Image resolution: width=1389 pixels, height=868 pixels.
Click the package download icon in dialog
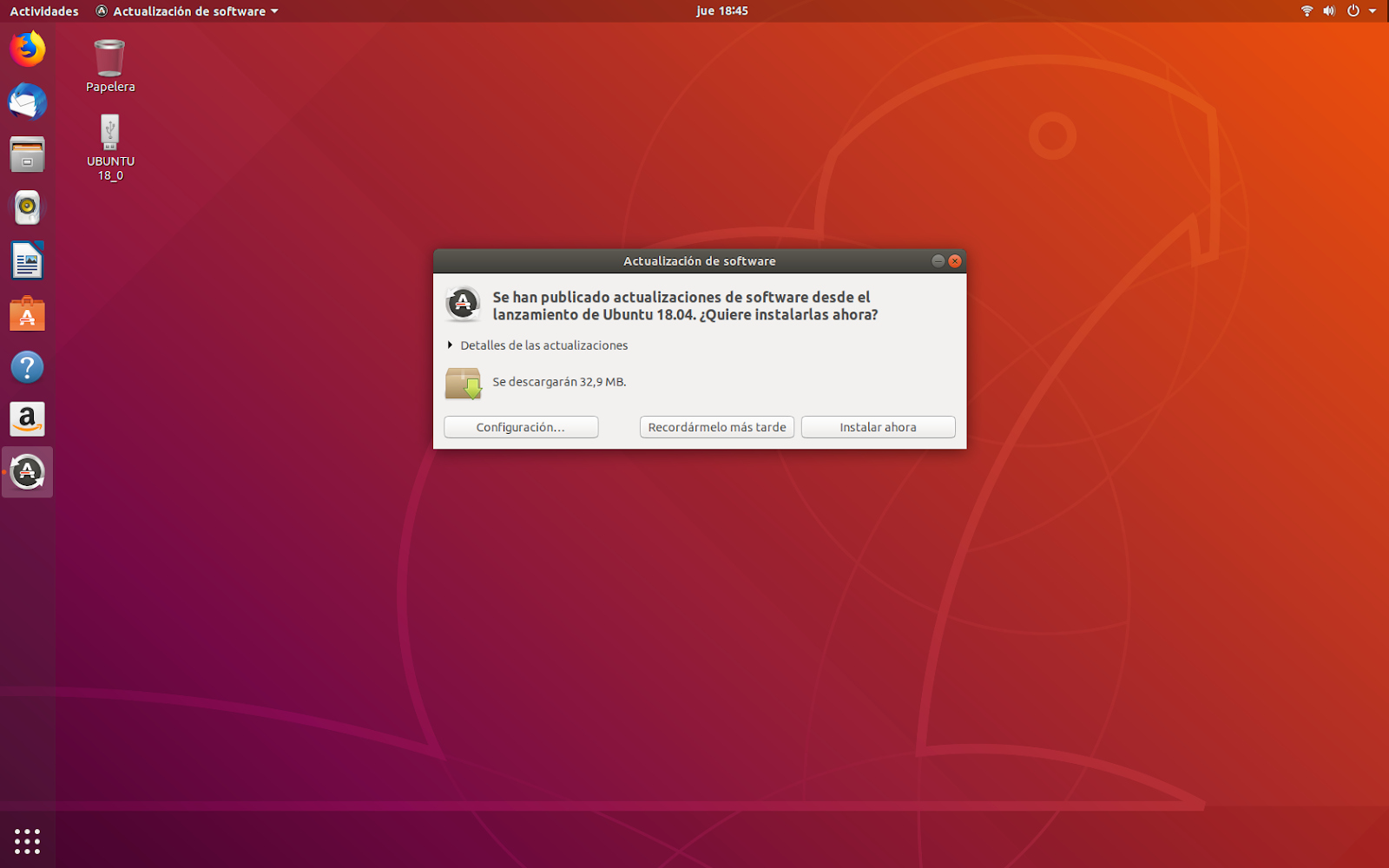[463, 383]
